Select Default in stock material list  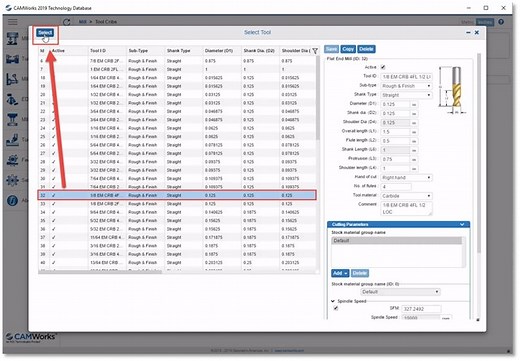coord(396,240)
